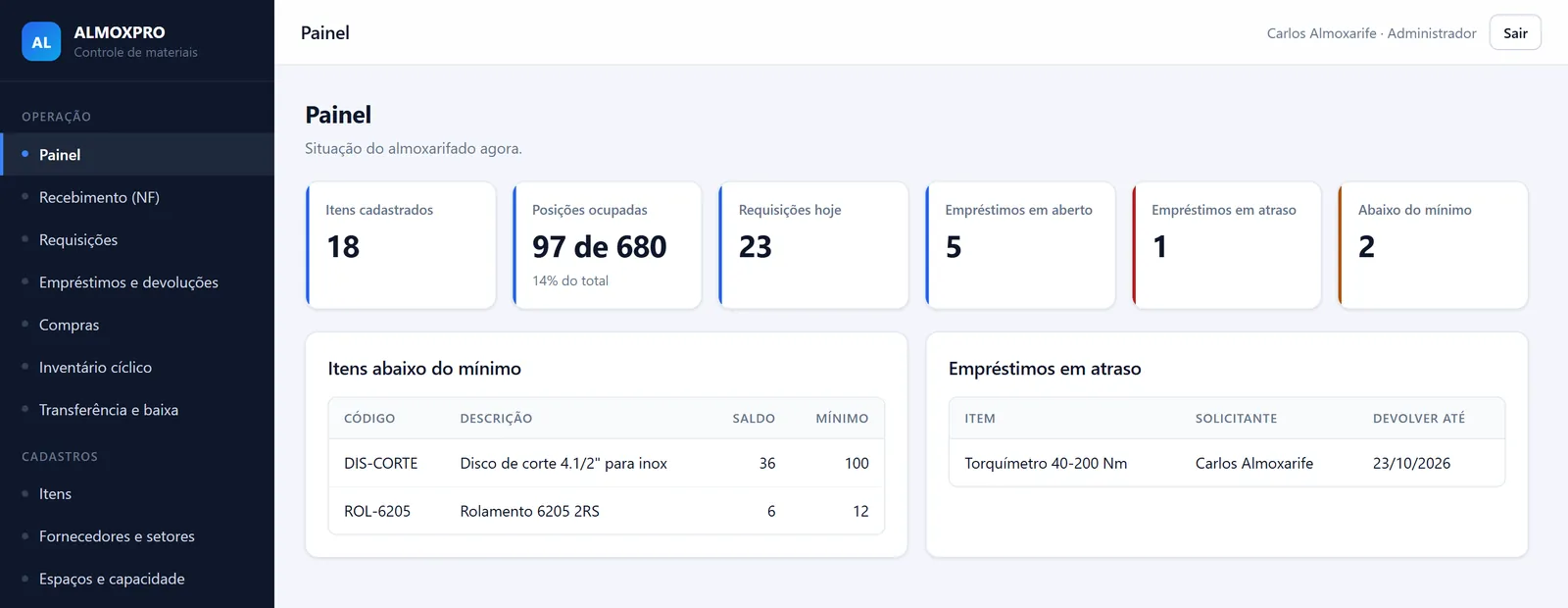1568x608 pixels.
Task: Click Carlos Almoxarife · Administrador user label
Action: [1371, 33]
